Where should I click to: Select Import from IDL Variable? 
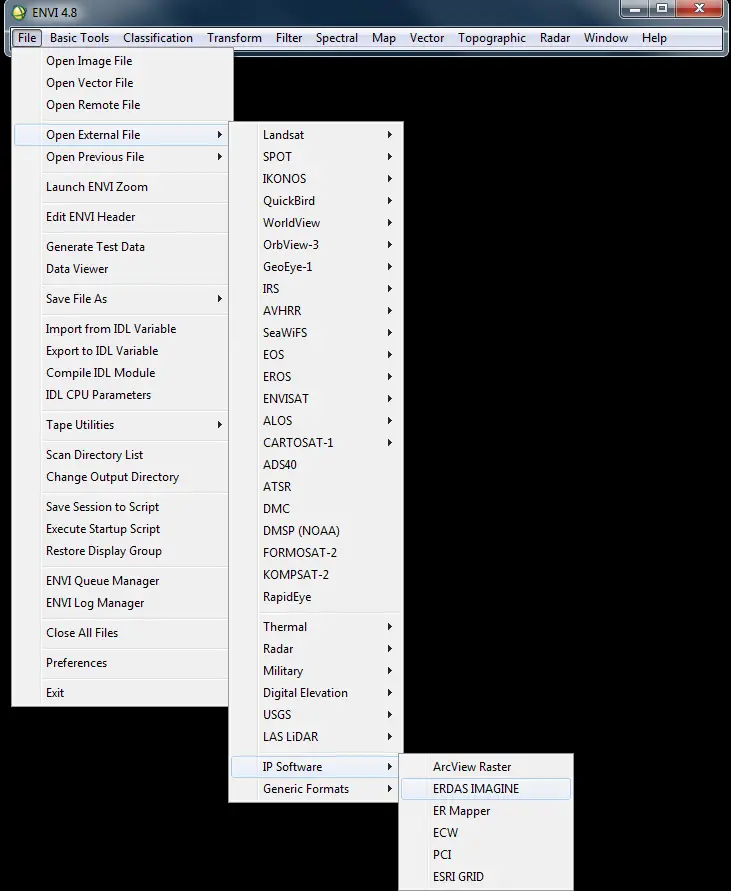(123, 329)
